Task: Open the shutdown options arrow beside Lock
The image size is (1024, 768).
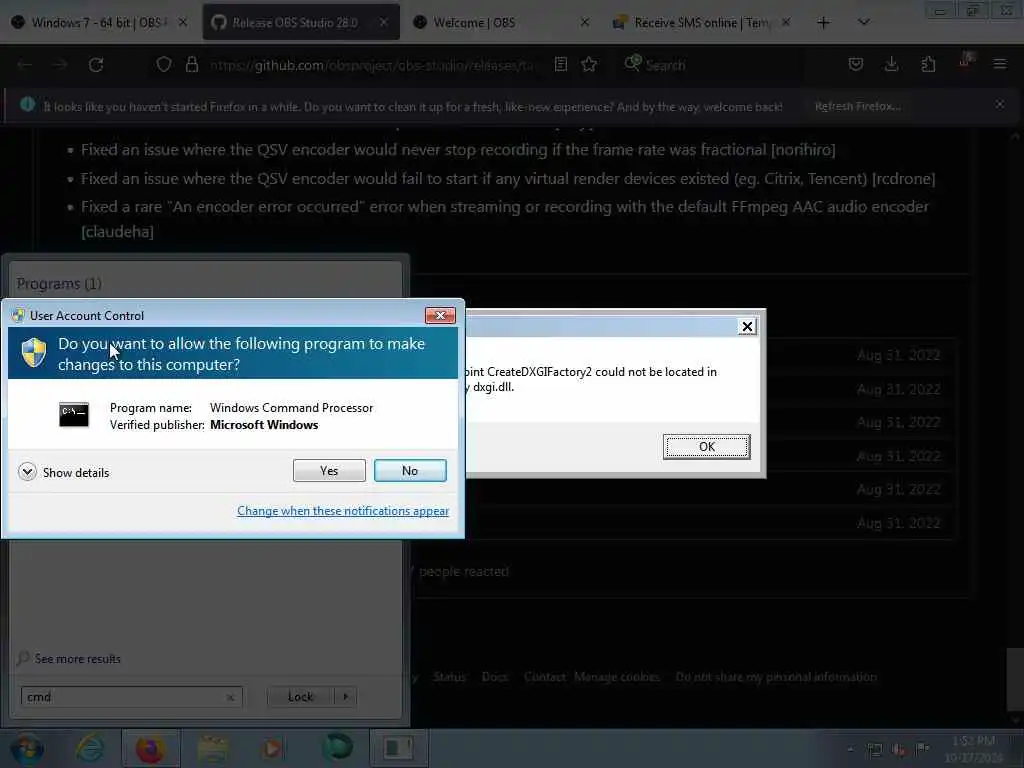Action: (345, 697)
